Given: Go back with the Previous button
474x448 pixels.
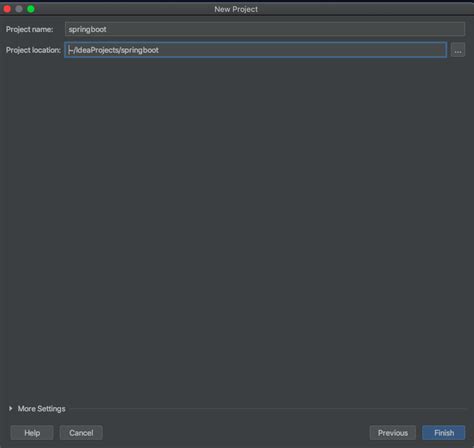Looking at the screenshot, I should 393,433.
